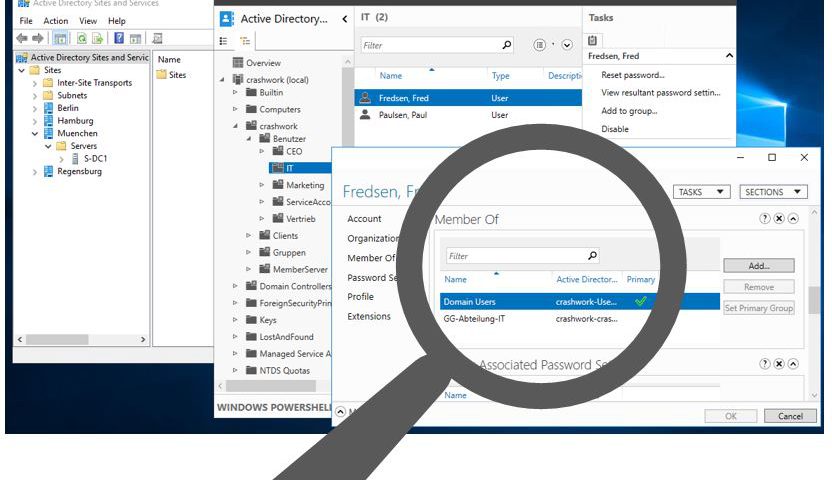Open the Sites folder in the right pane
Viewport: 832px width, 480px height.
171,75
